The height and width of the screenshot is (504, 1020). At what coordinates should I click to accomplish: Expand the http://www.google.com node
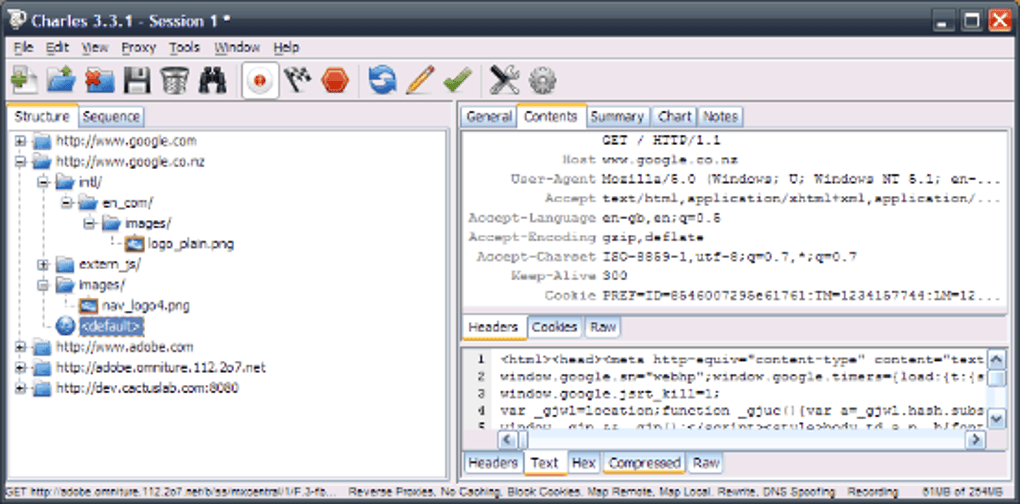point(20,141)
